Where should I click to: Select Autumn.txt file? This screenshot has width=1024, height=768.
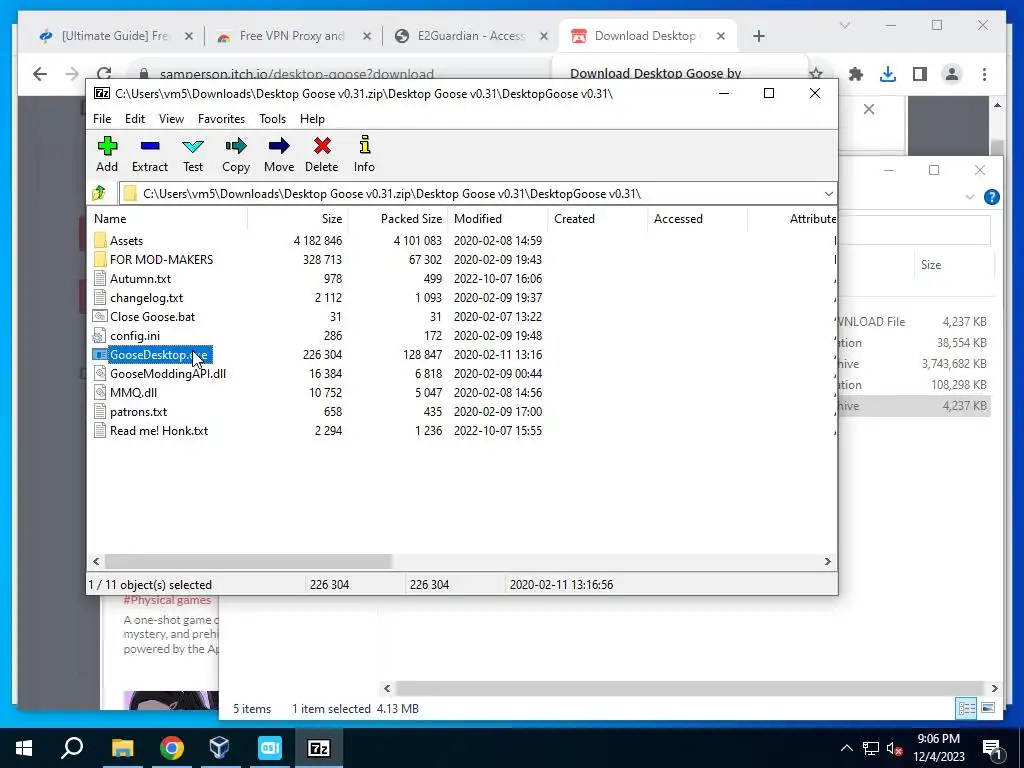140,279
